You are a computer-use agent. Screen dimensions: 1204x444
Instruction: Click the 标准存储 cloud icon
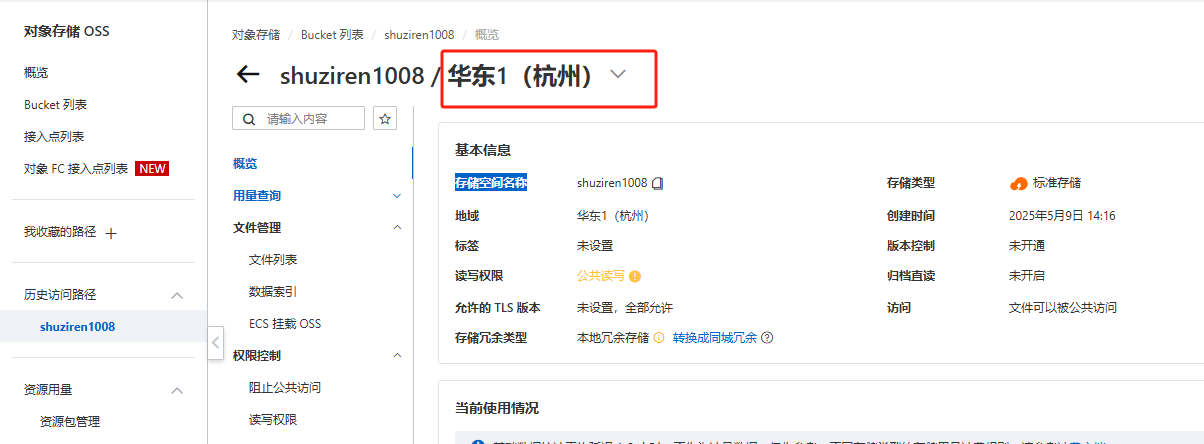click(x=1018, y=183)
